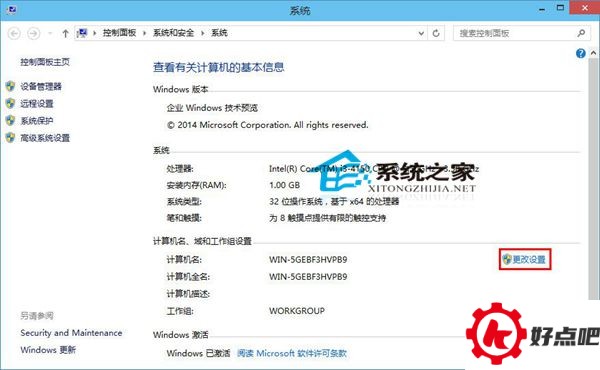Click the 笔和触摸 touch support text

[x=328, y=218]
